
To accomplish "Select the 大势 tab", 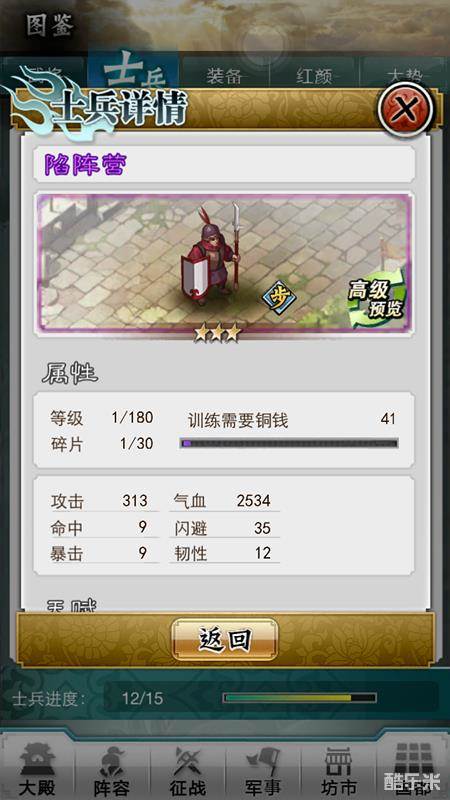I will click(x=403, y=76).
